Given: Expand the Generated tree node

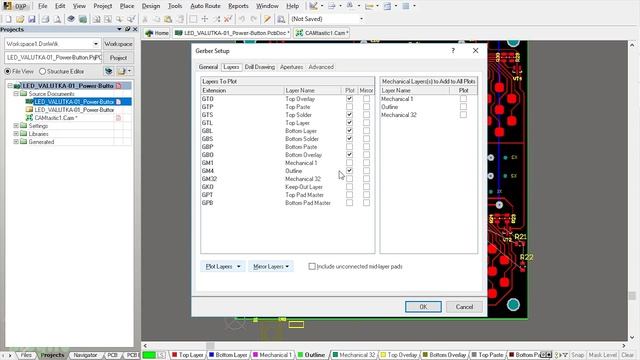Looking at the screenshot, I should pyautogui.click(x=16, y=142).
